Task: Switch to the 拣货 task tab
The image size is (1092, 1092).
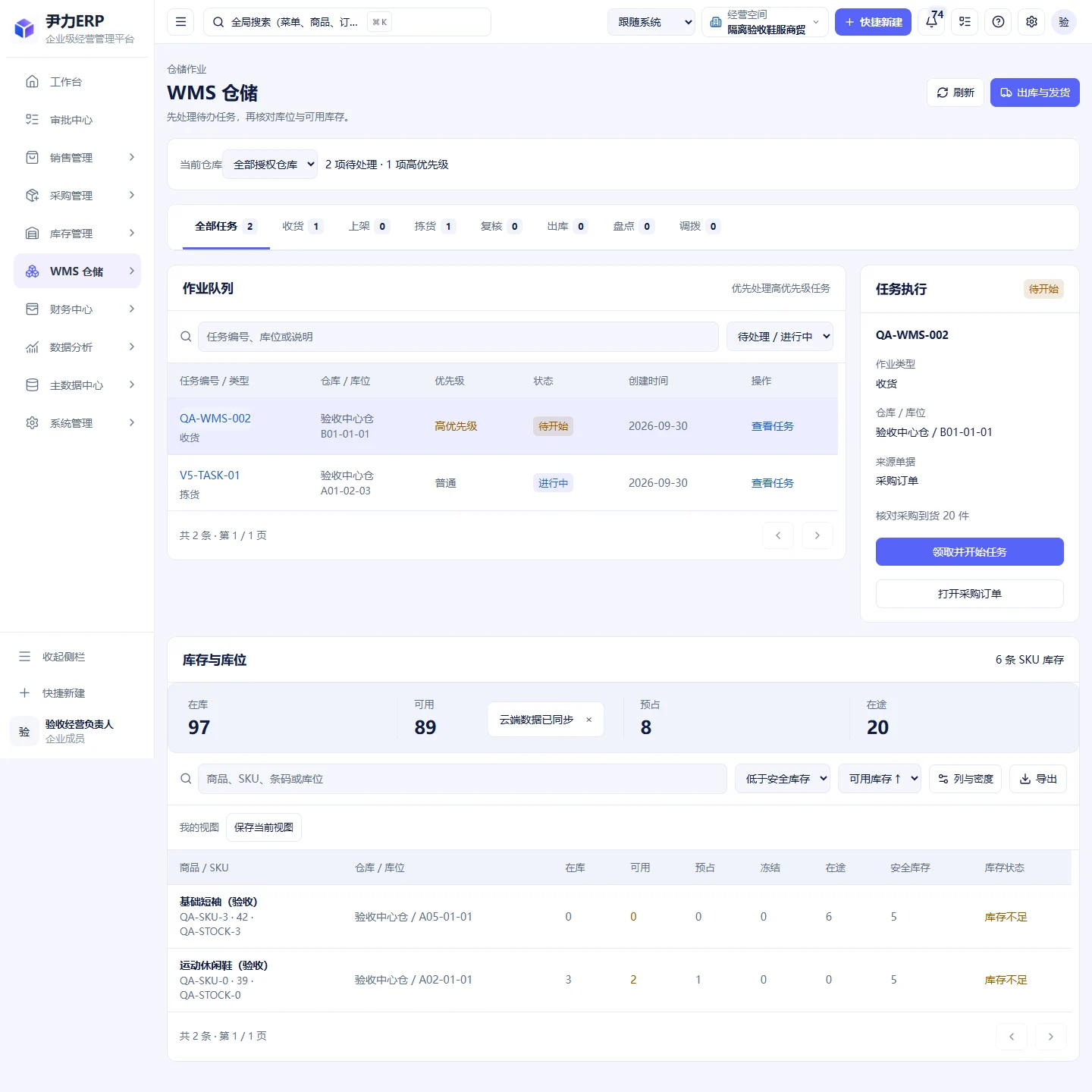Action: tap(435, 226)
